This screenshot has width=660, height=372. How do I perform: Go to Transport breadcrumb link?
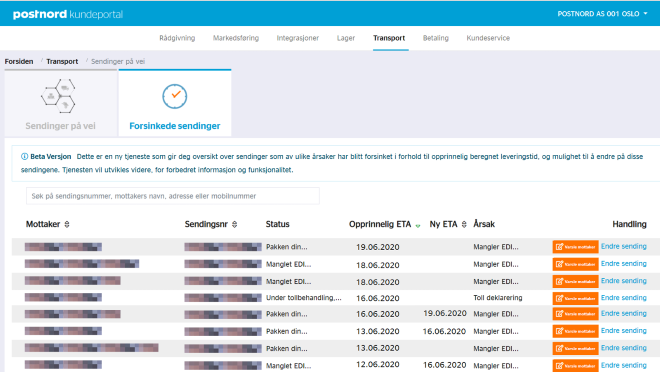[62, 61]
